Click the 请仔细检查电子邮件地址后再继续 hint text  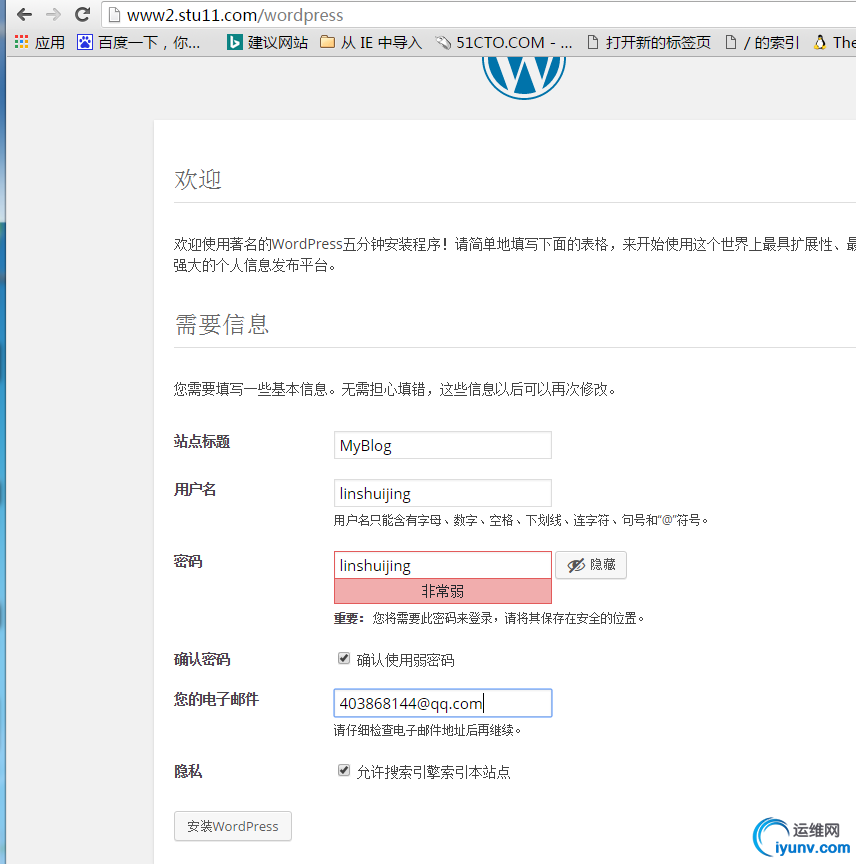[427, 730]
